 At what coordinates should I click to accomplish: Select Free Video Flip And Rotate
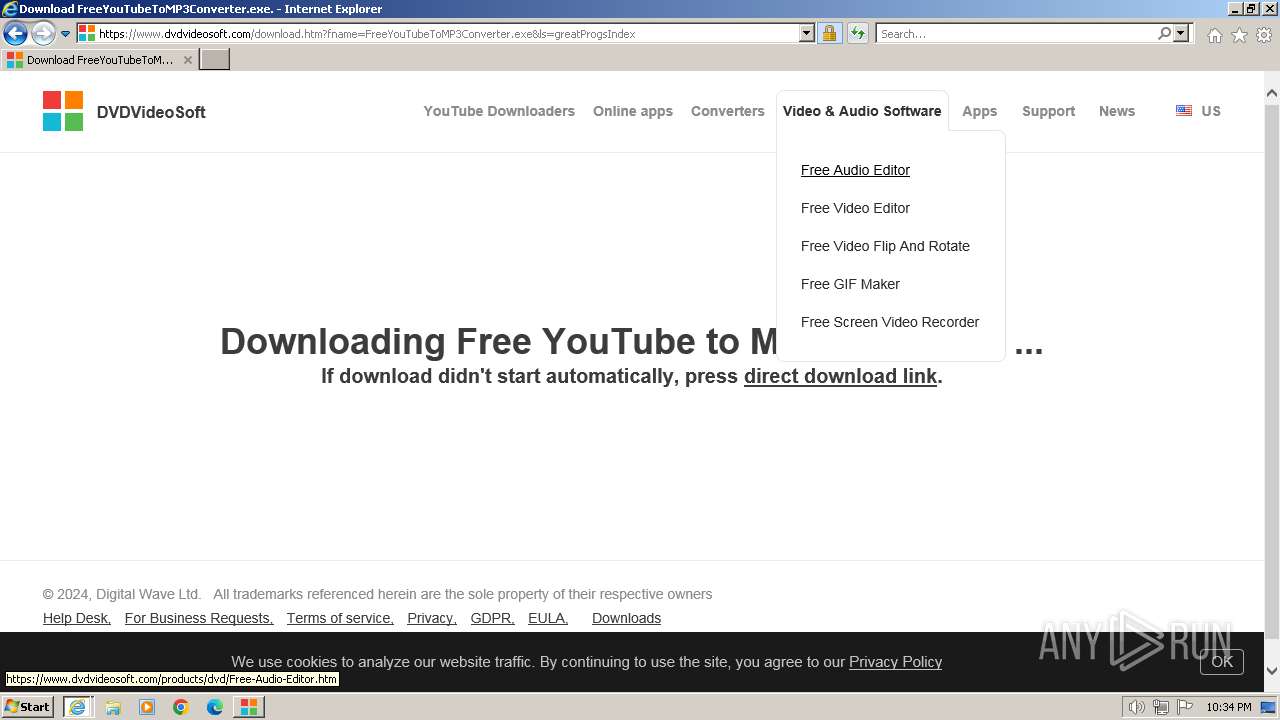click(885, 246)
